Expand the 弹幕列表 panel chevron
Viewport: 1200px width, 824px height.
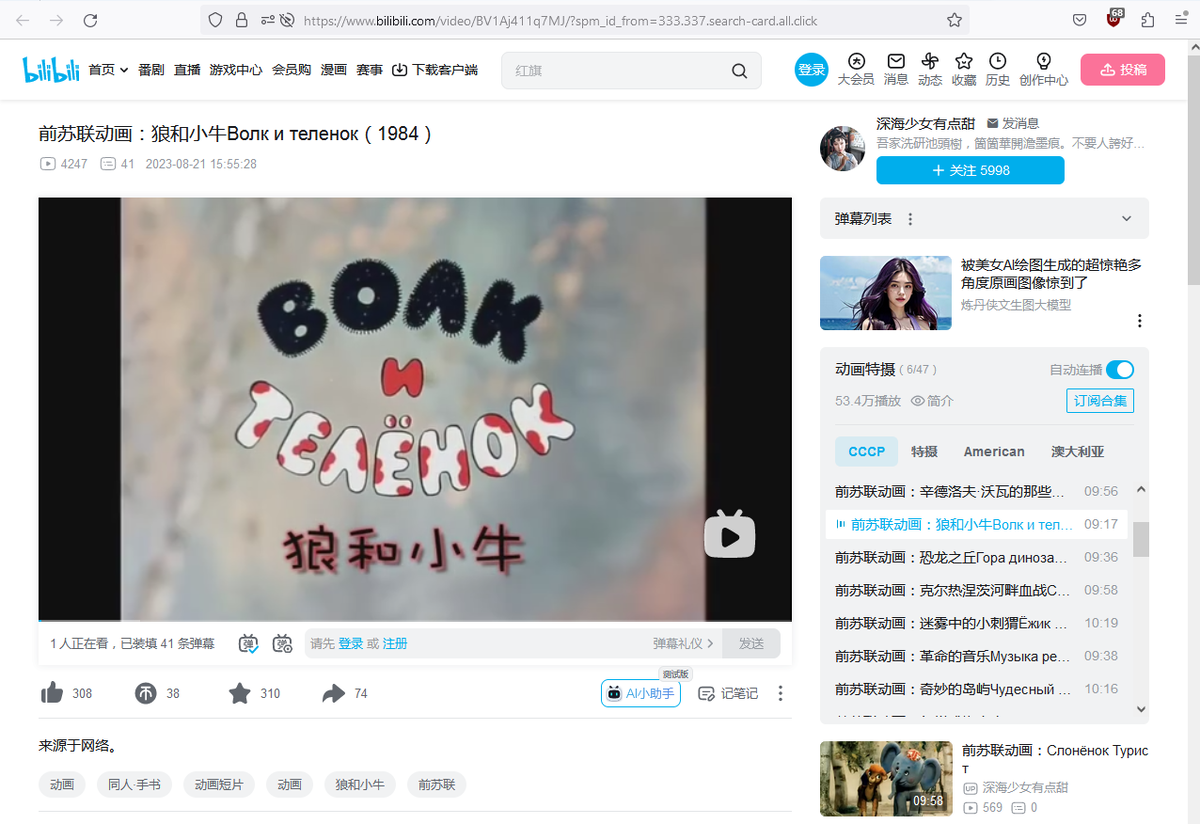pos(1127,219)
